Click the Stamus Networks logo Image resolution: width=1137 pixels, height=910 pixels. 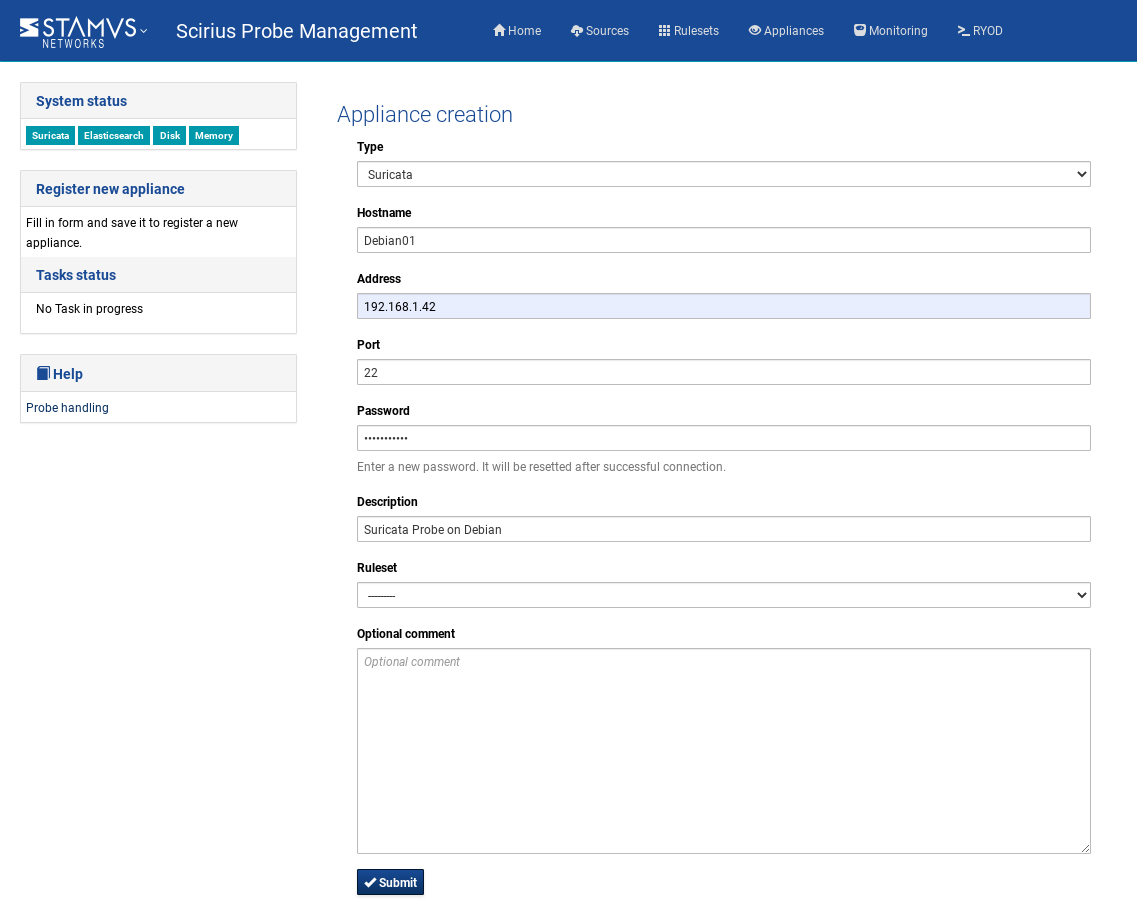click(77, 31)
